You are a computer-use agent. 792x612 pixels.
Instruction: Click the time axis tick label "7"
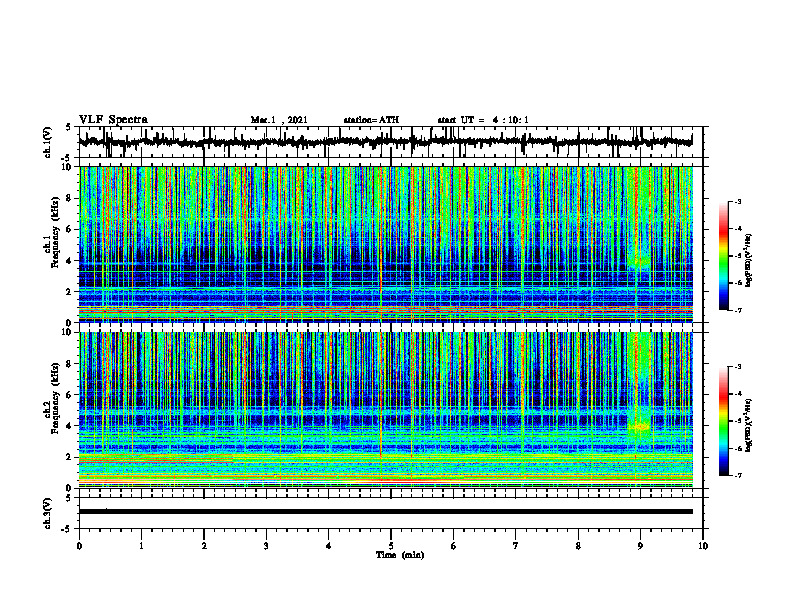point(516,546)
